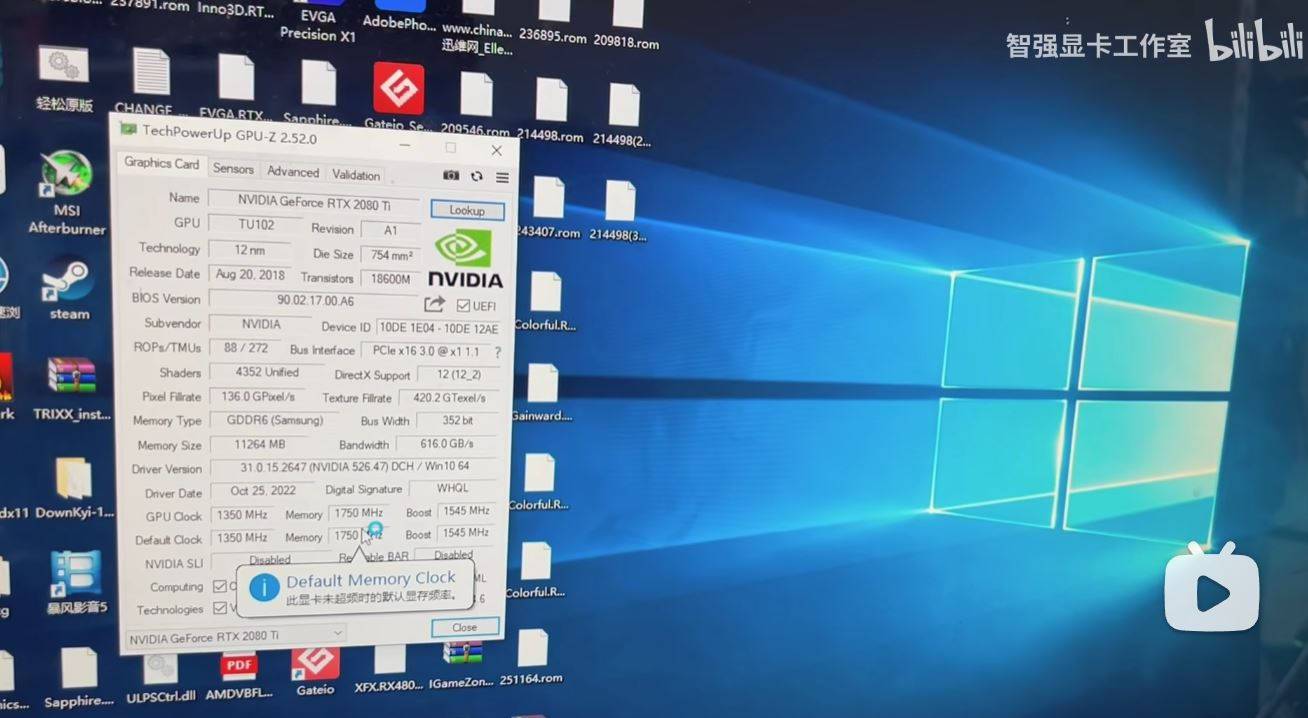Click the info icon in the tooltip
Image resolution: width=1308 pixels, height=718 pixels.
click(264, 587)
